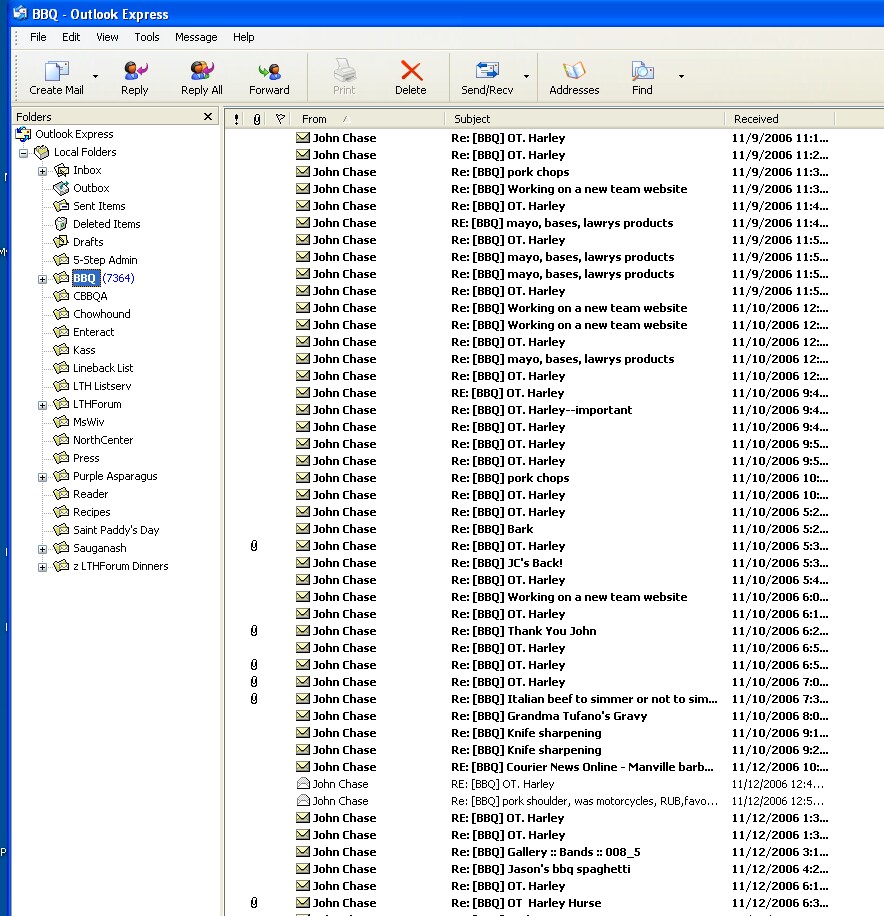Select the Lineback List folder
The image size is (884, 916).
(x=103, y=368)
